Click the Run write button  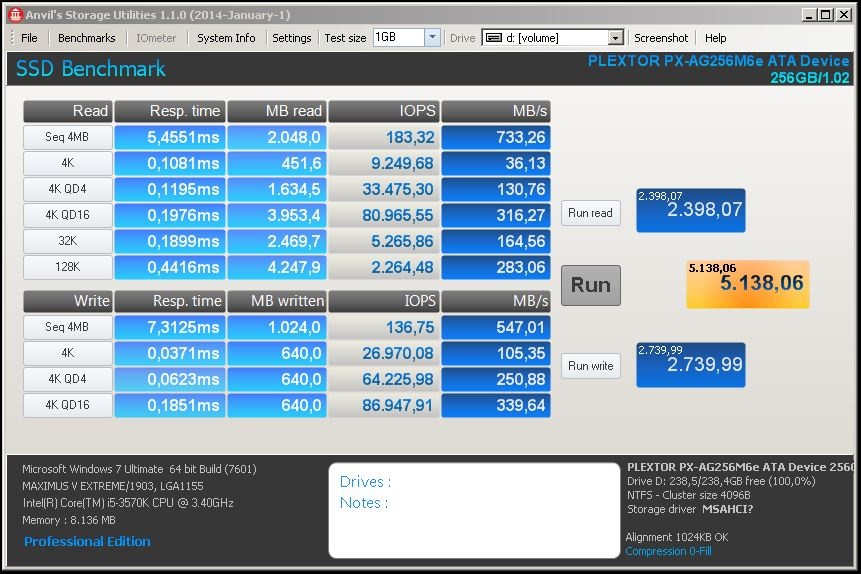pos(591,366)
